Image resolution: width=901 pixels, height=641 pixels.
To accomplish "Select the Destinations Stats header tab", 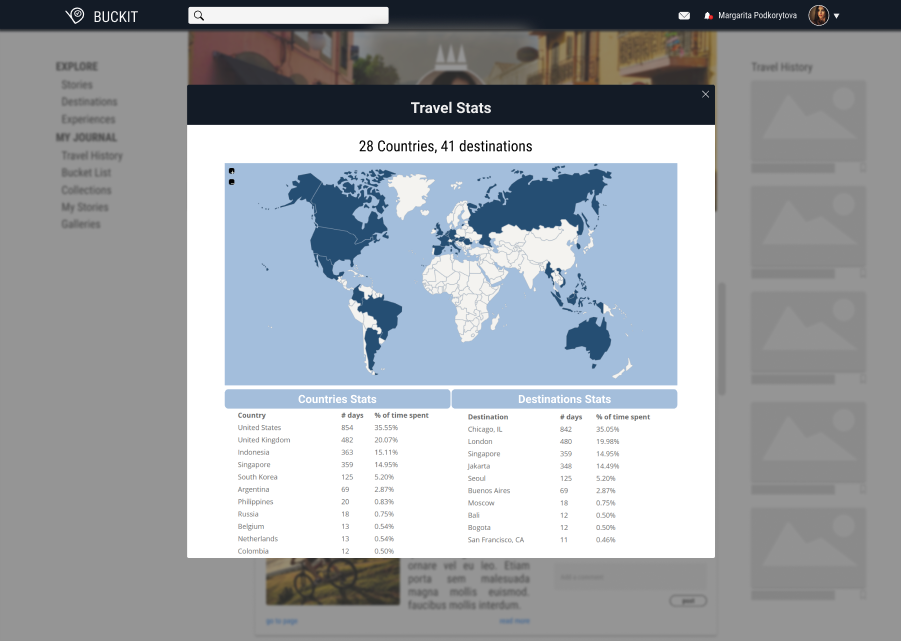I will tap(564, 399).
